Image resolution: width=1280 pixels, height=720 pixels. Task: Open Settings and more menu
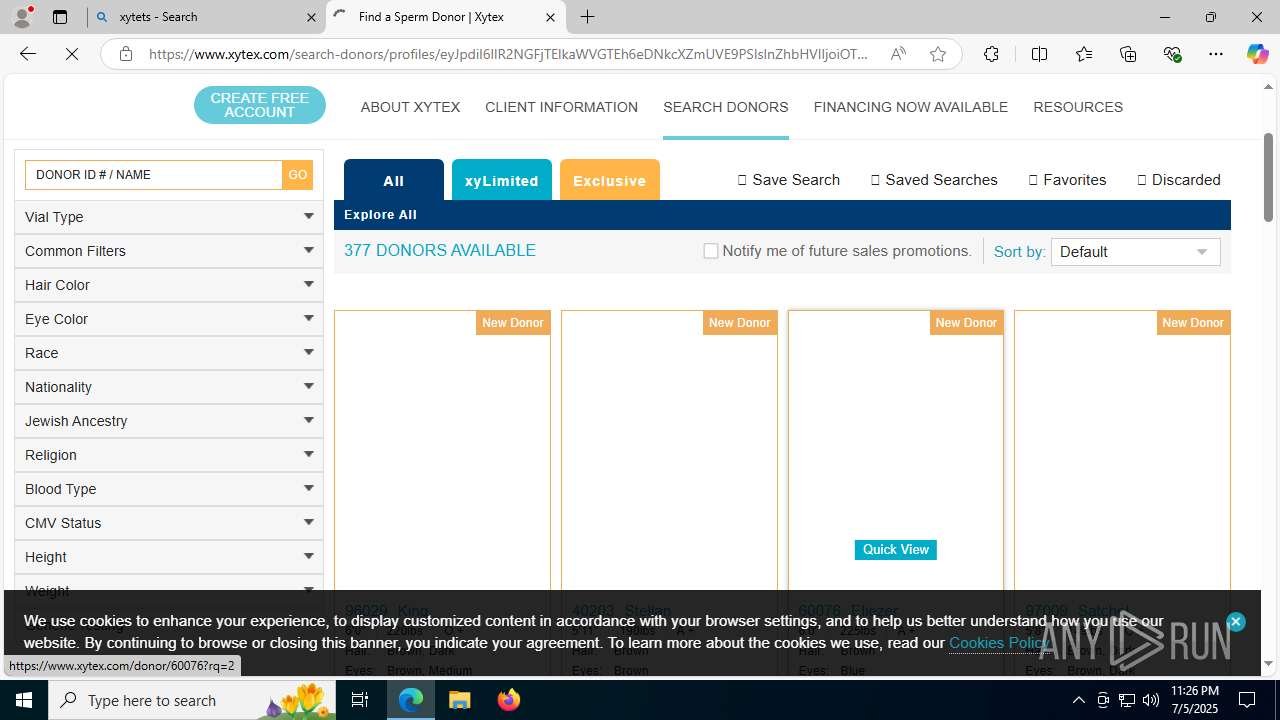pos(1216,54)
